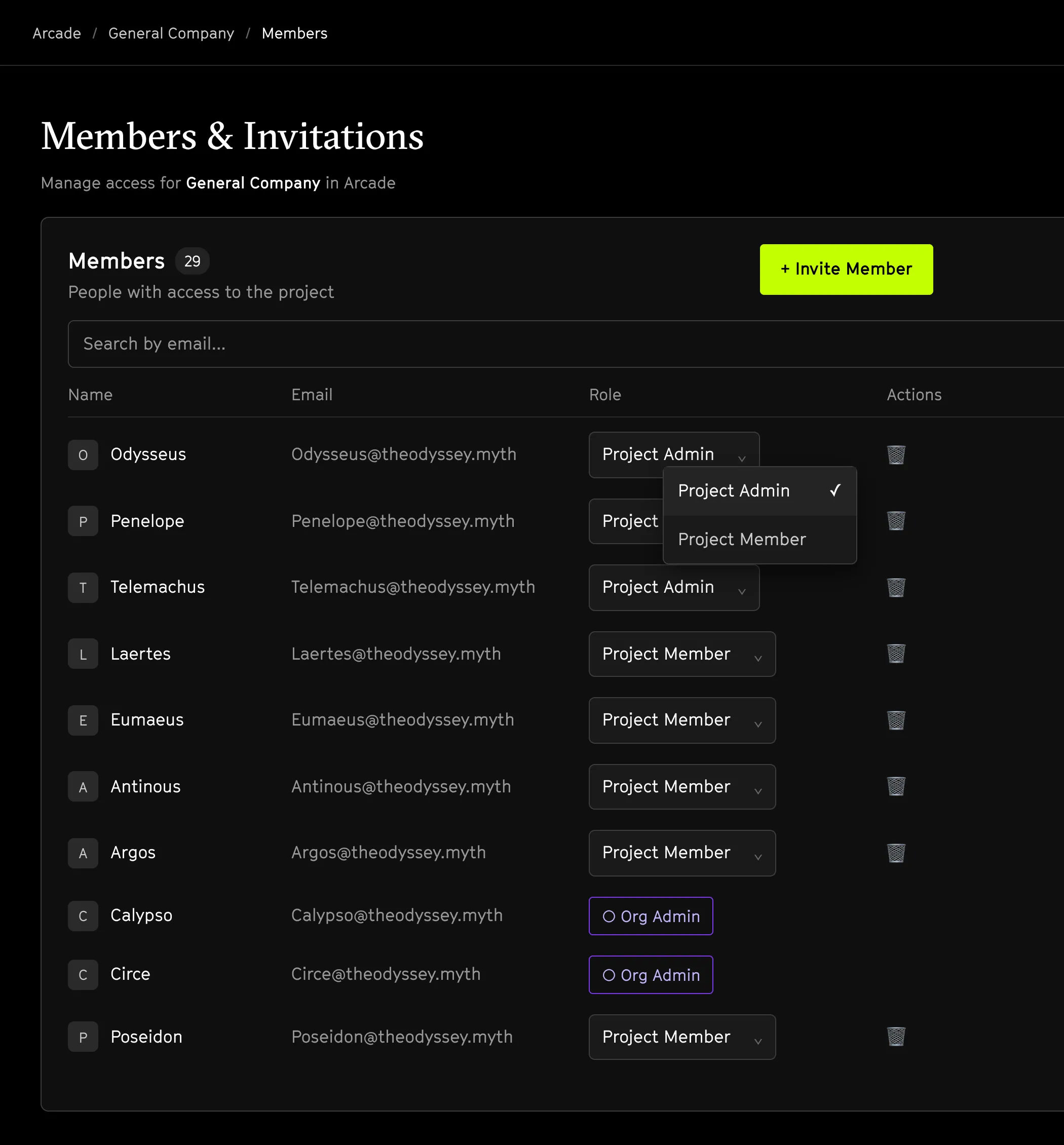This screenshot has height=1145, width=1064.
Task: Delete Laertes via the trash icon
Action: 896,654
